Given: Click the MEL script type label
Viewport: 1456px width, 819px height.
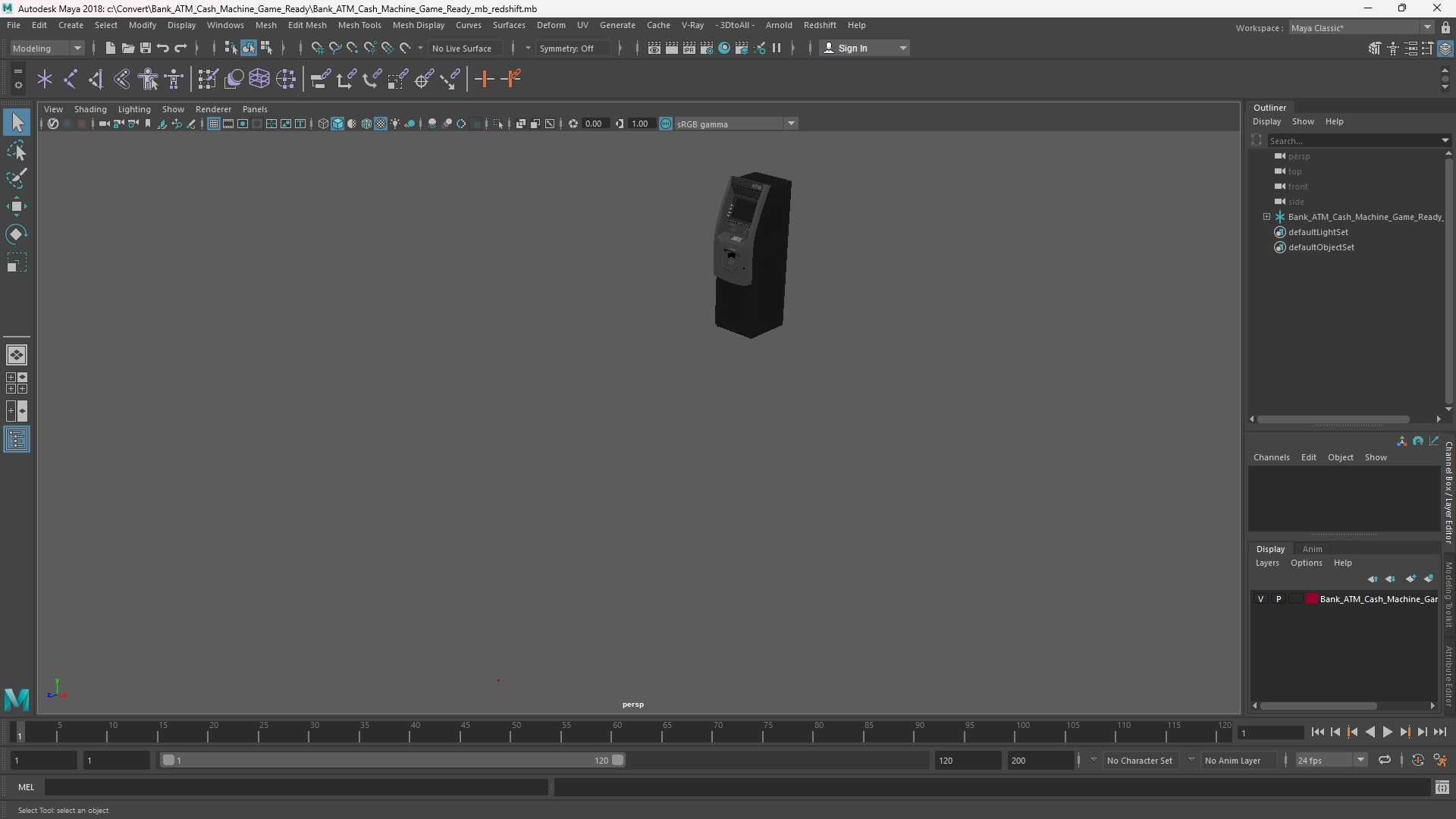Looking at the screenshot, I should coord(27,787).
